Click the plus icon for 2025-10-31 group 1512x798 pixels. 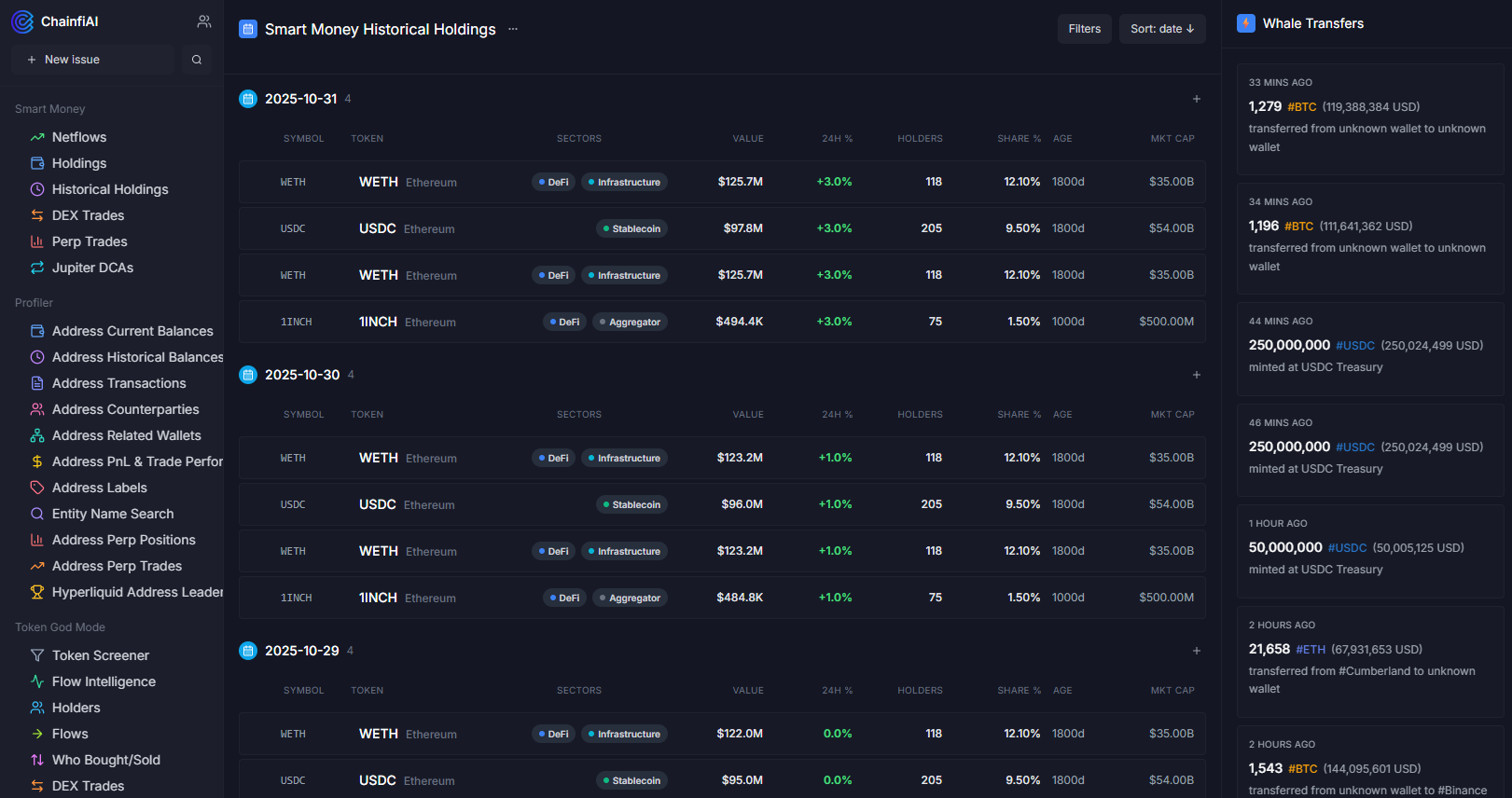coord(1197,99)
